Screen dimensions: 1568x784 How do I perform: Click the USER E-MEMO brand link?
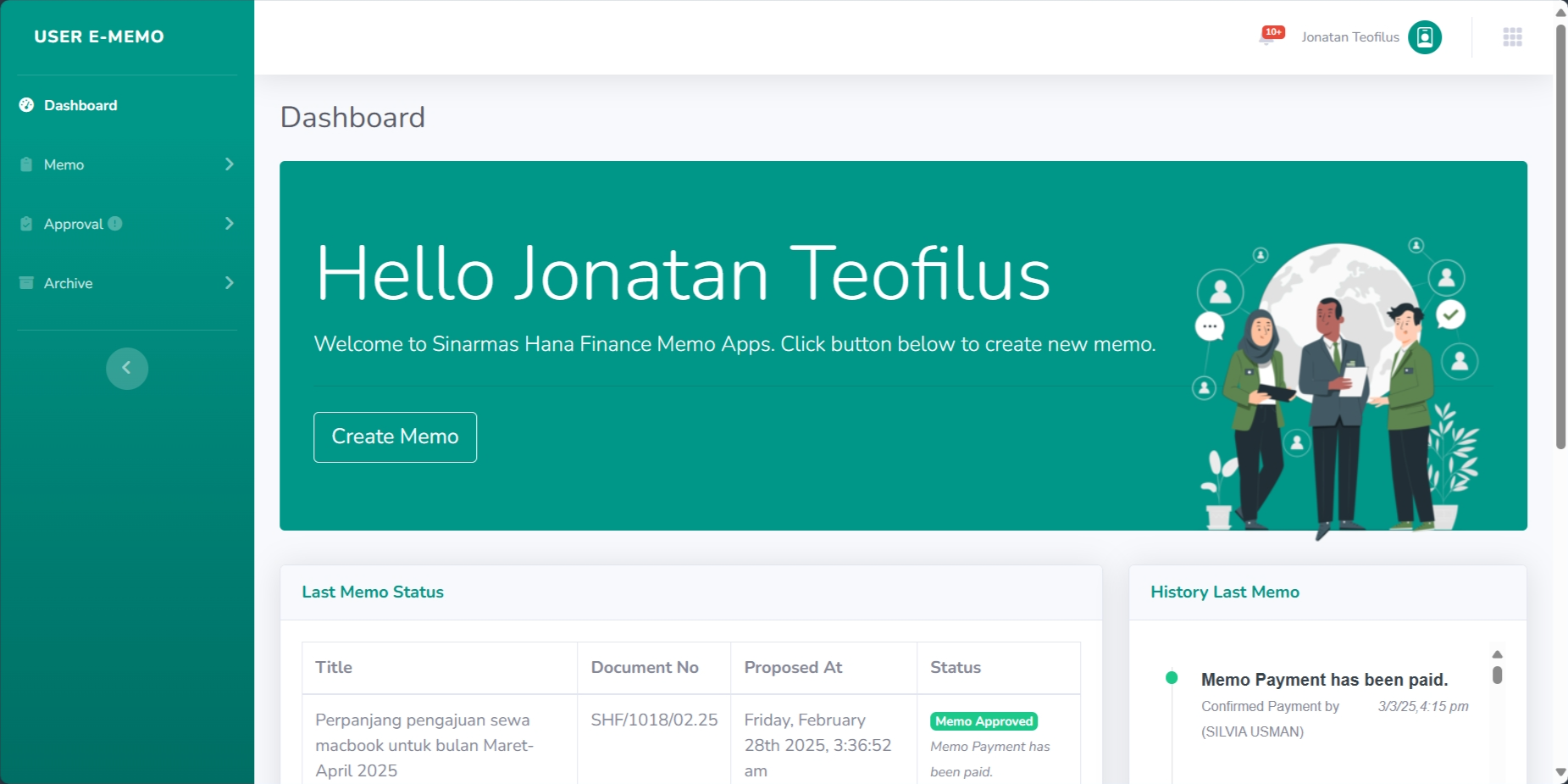pyautogui.click(x=99, y=36)
